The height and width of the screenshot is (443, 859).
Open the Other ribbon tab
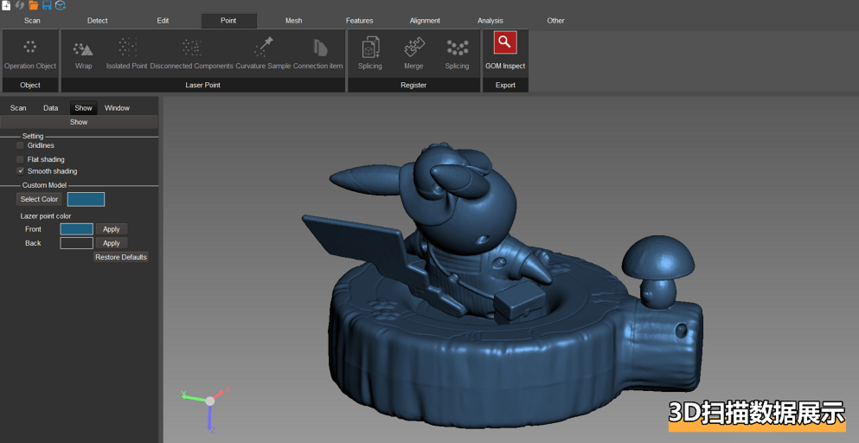point(556,21)
